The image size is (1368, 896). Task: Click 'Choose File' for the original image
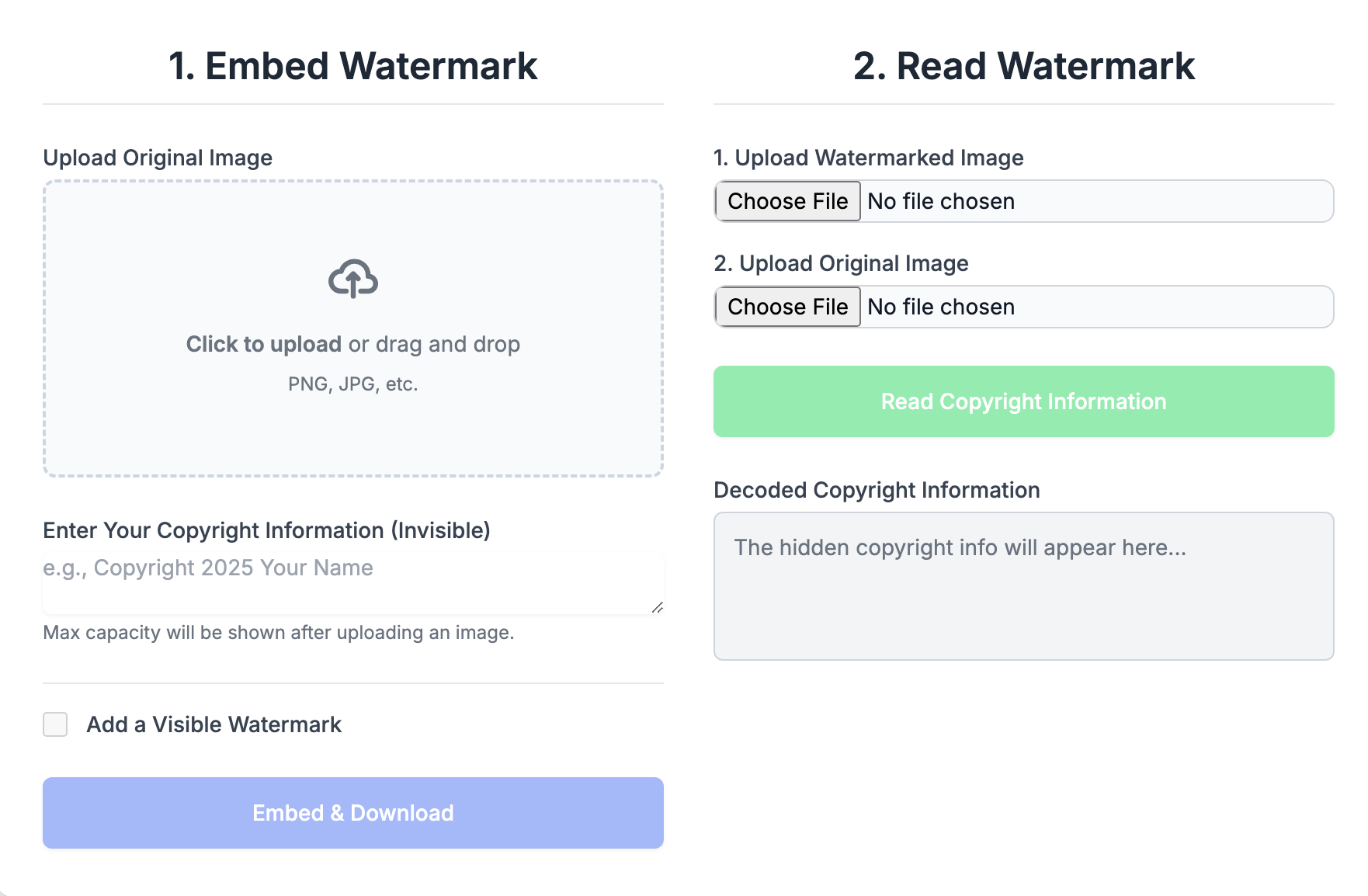(786, 307)
